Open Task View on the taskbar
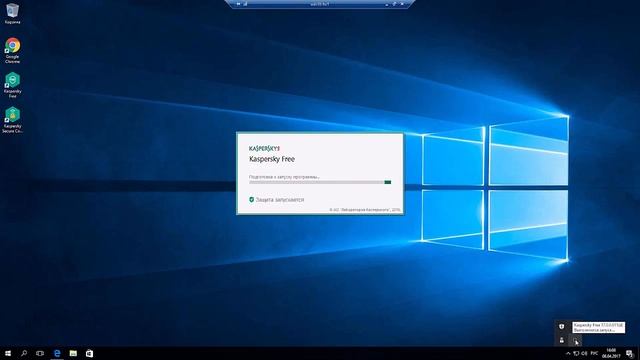Image resolution: width=640 pixels, height=360 pixels. tap(40, 353)
